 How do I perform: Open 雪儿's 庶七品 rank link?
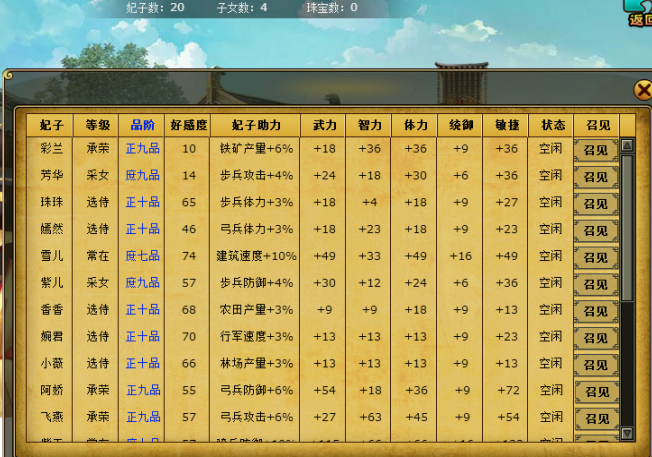pyautogui.click(x=142, y=256)
